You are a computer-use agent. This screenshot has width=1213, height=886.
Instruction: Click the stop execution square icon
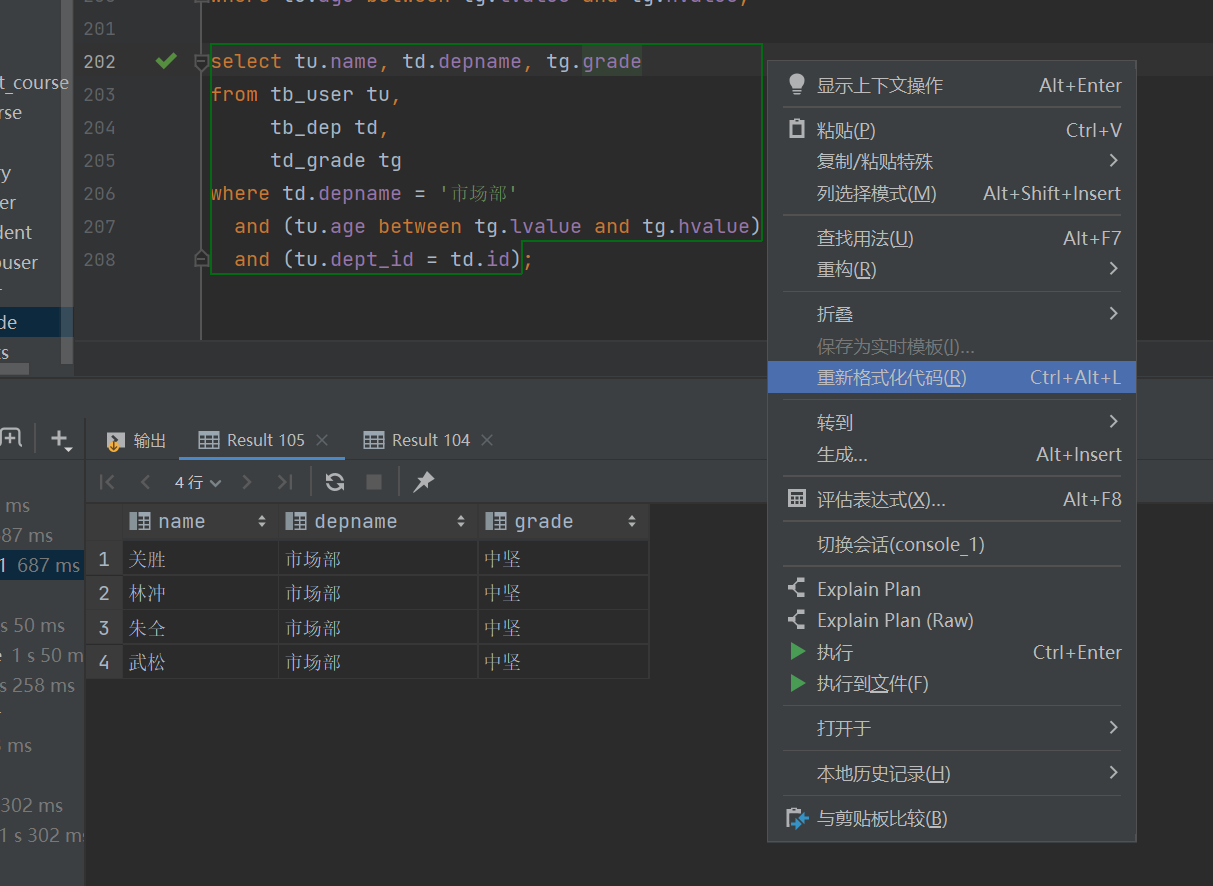pyautogui.click(x=374, y=482)
